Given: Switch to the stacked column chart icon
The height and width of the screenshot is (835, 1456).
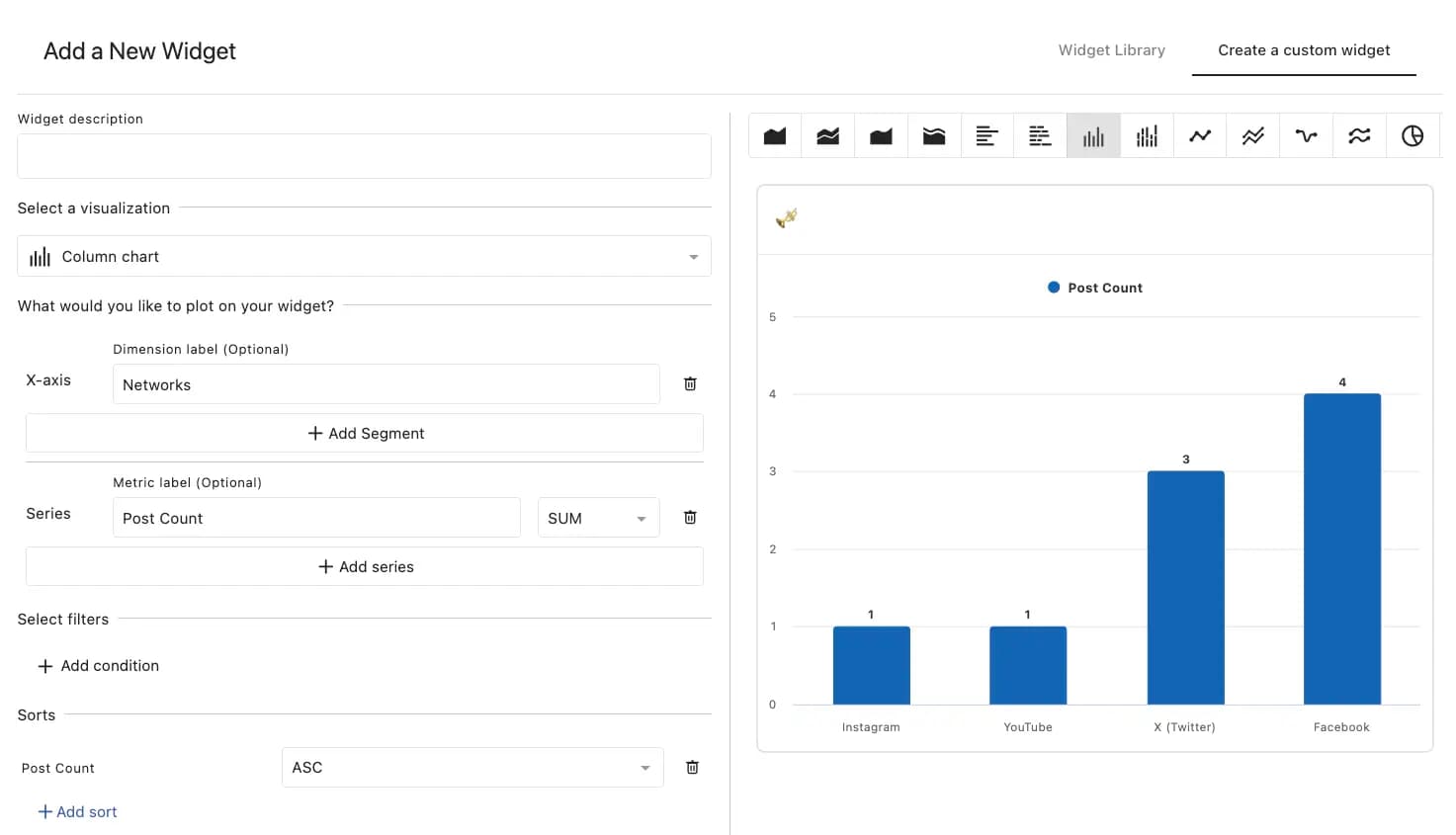Looking at the screenshot, I should tap(1147, 136).
